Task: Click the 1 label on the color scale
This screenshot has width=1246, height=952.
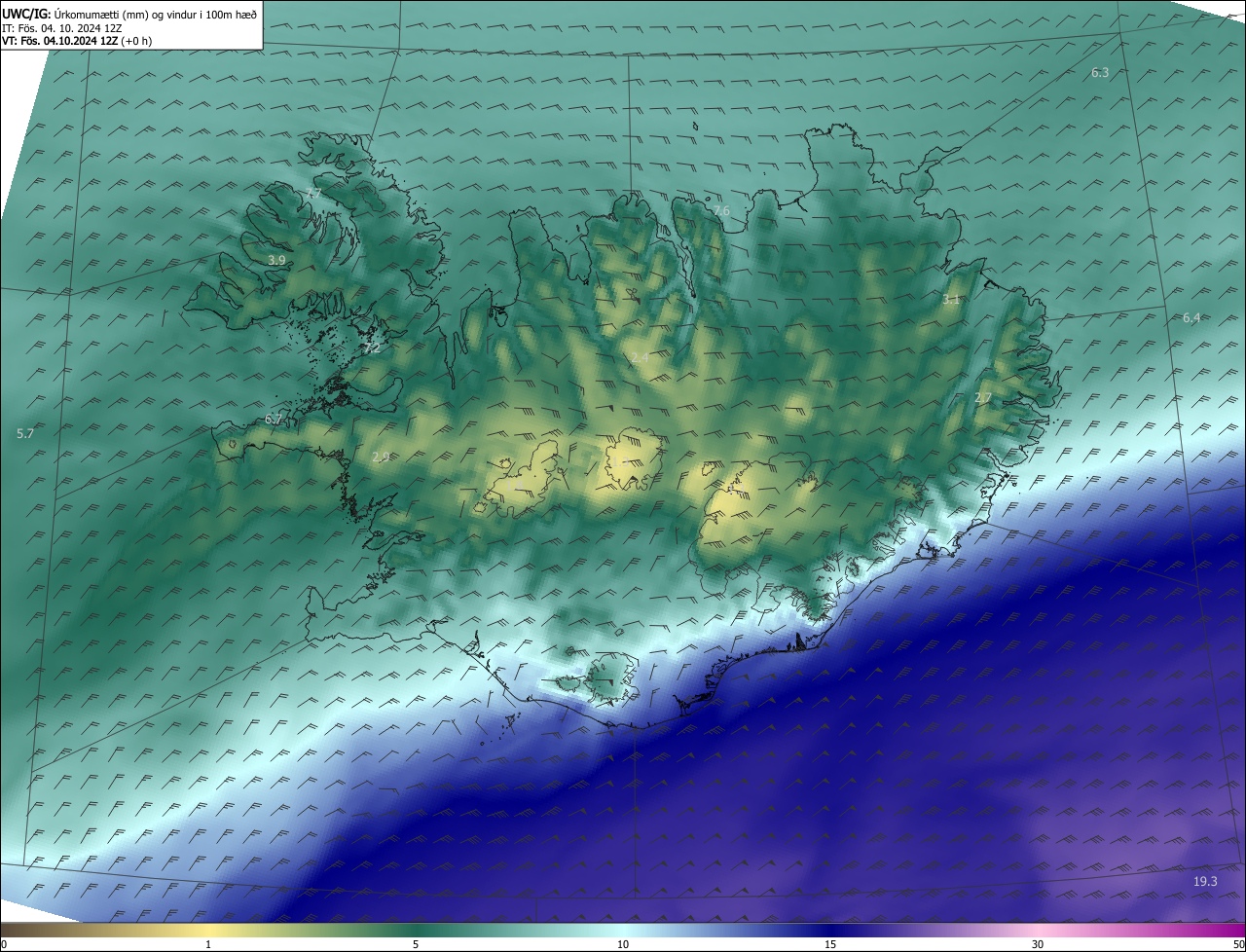Action: [x=208, y=944]
